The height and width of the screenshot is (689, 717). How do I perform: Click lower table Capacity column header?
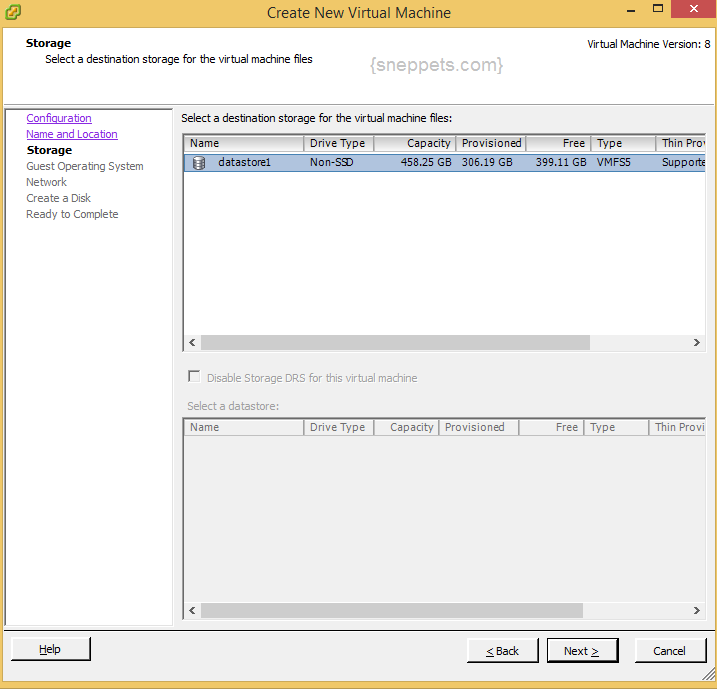pyautogui.click(x=406, y=427)
